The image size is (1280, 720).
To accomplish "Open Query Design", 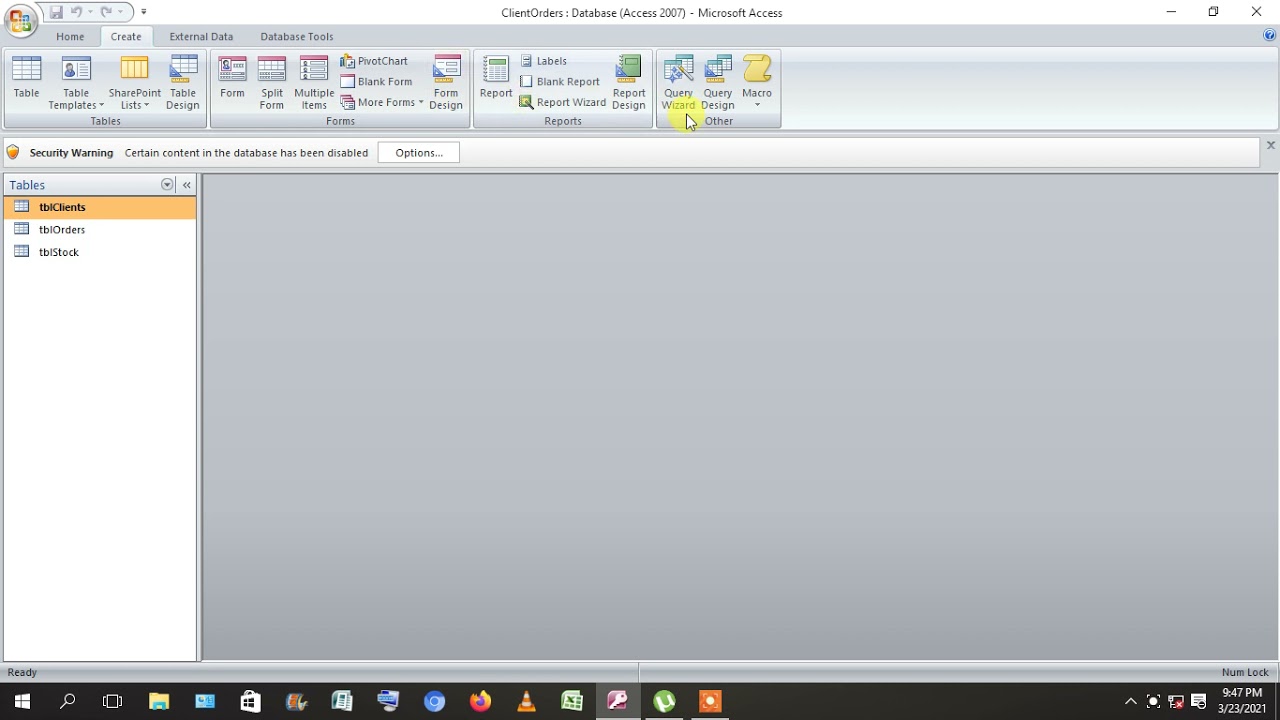I will click(718, 83).
